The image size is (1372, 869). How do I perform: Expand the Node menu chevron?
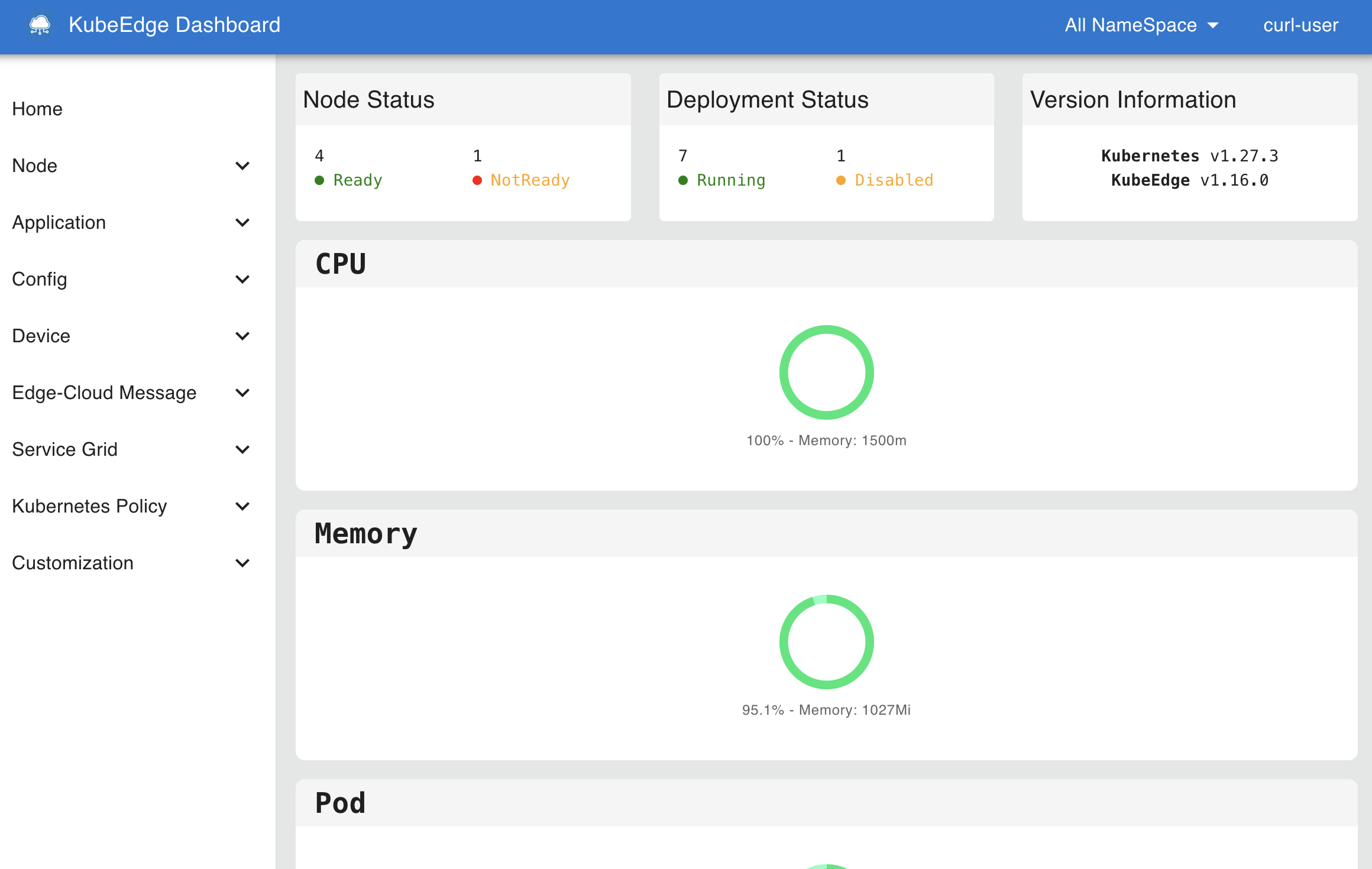click(x=242, y=166)
